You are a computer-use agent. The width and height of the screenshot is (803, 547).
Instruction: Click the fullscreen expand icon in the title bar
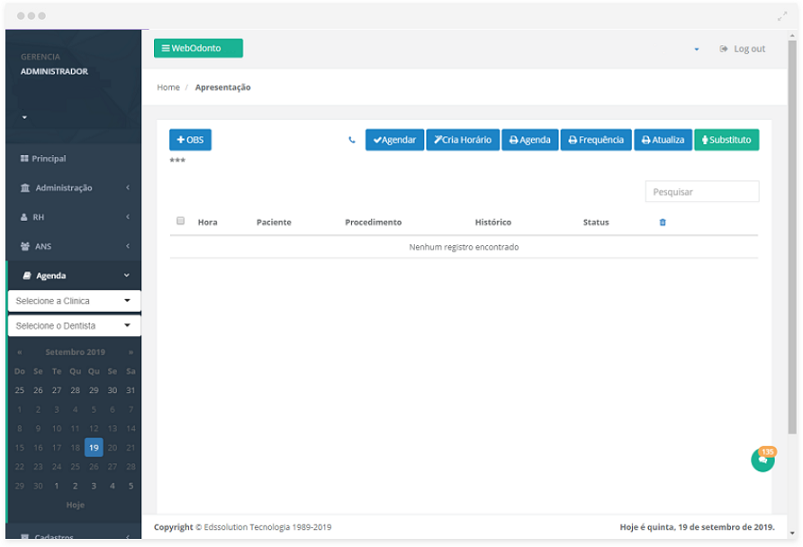781,16
